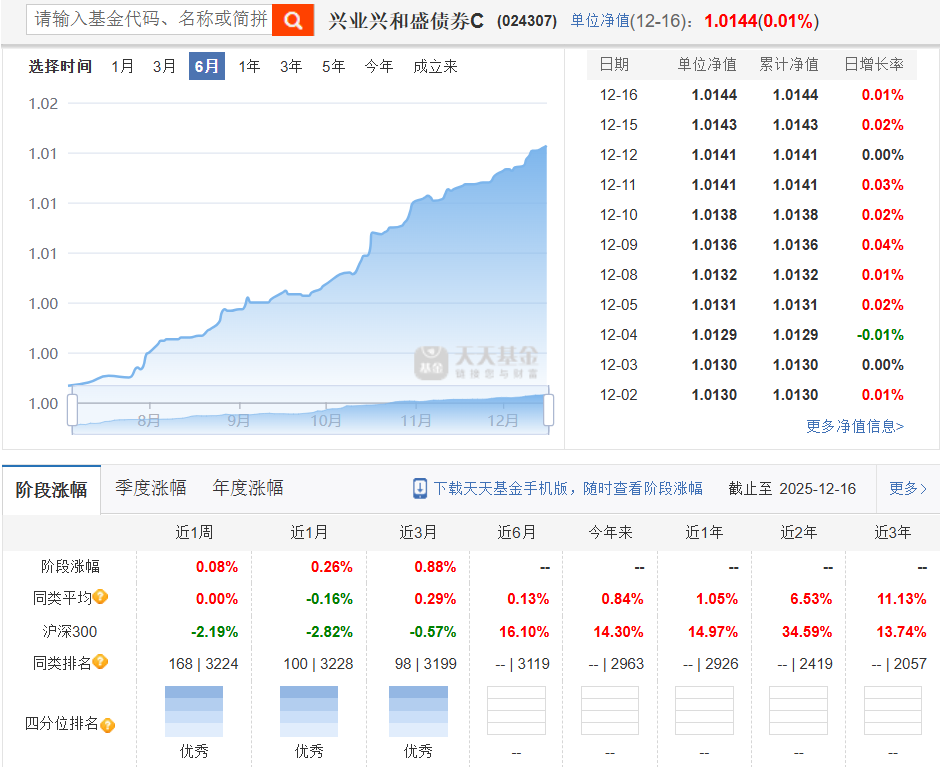
Task: Click right handle of chart range slider
Action: click(x=548, y=410)
